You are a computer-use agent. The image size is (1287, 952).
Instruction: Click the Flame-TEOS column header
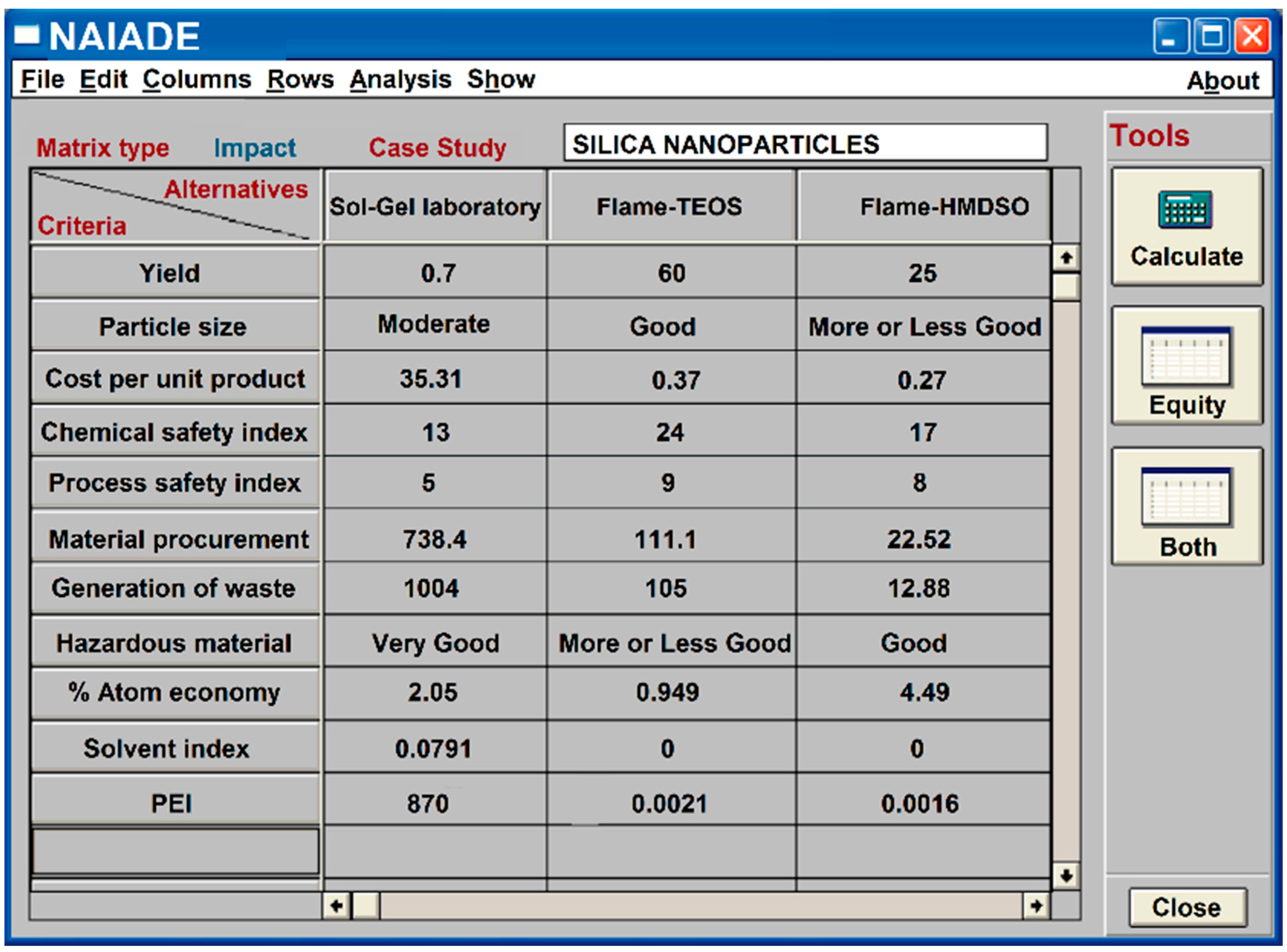point(670,207)
